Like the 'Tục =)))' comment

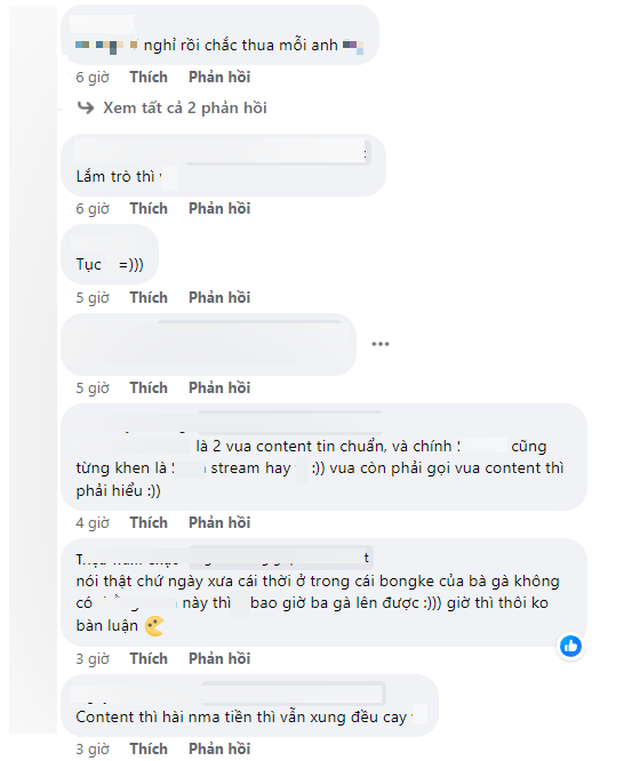[148, 297]
